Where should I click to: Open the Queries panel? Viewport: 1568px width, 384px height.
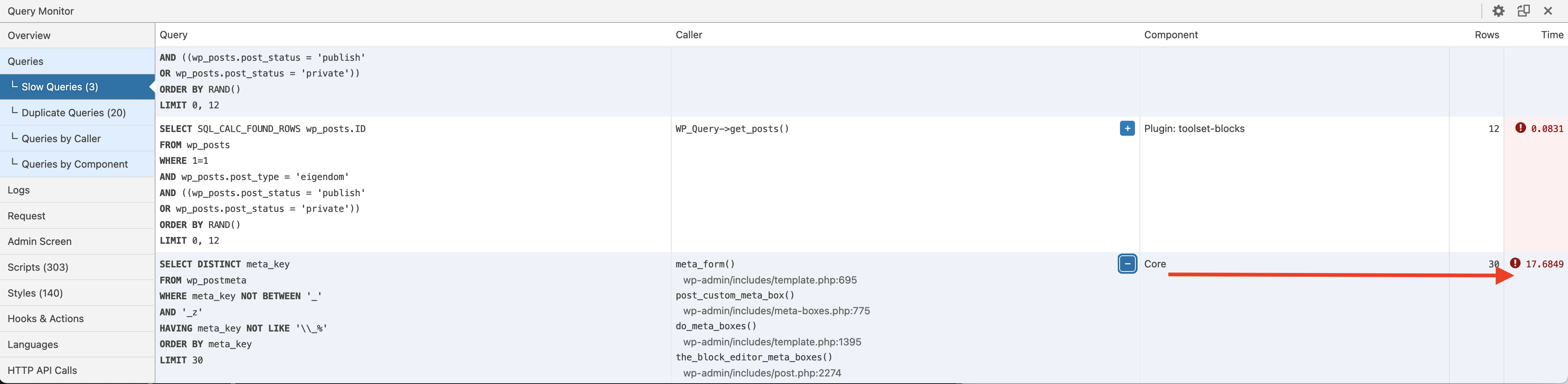pos(77,61)
